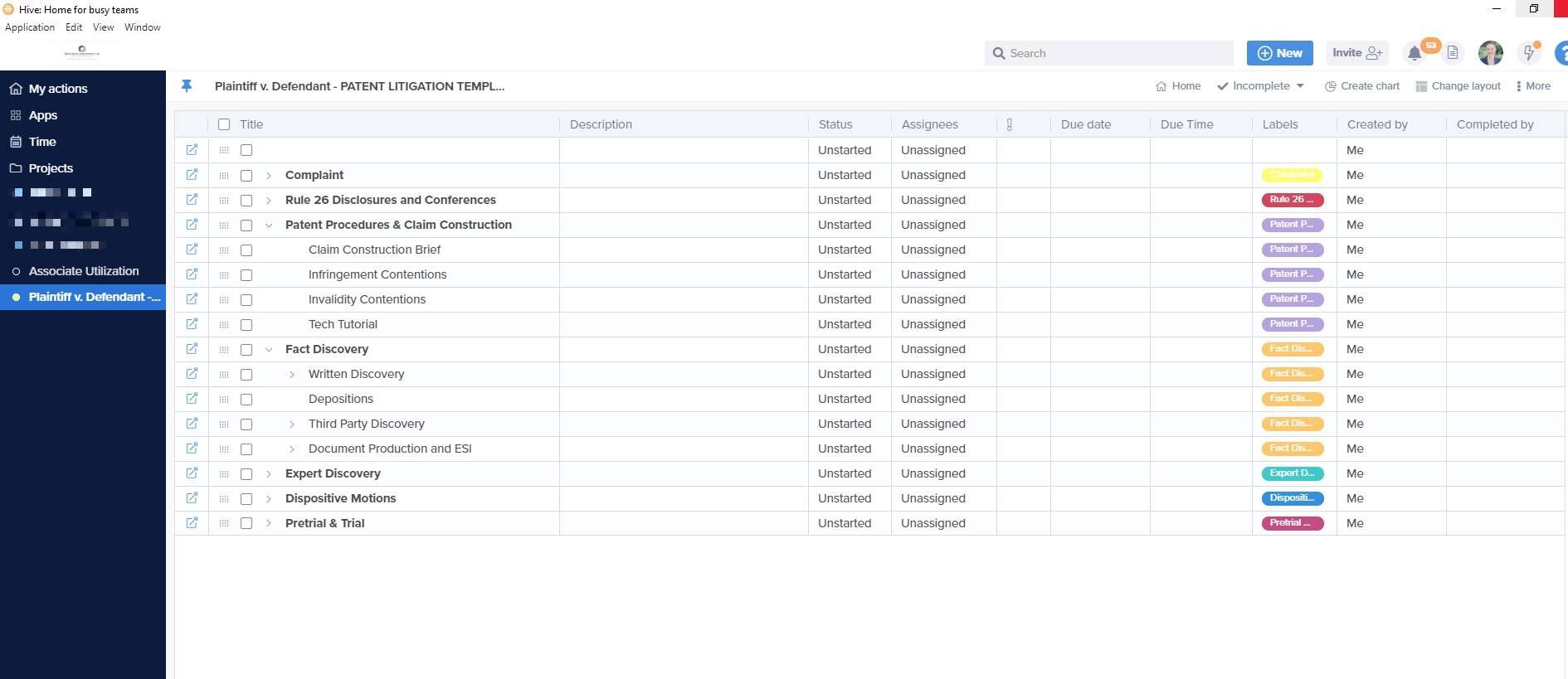This screenshot has height=679, width=1568.
Task: Expand the Complaint task group
Action: coord(269,176)
